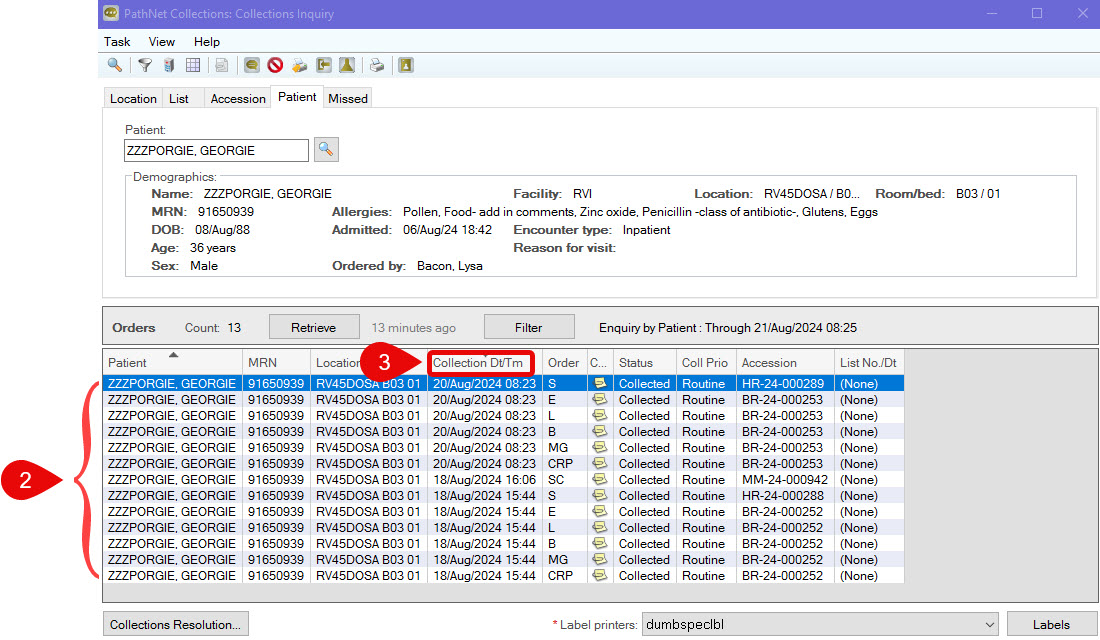
Task: Click the magnifying glass search toolbar icon
Action: (x=114, y=65)
